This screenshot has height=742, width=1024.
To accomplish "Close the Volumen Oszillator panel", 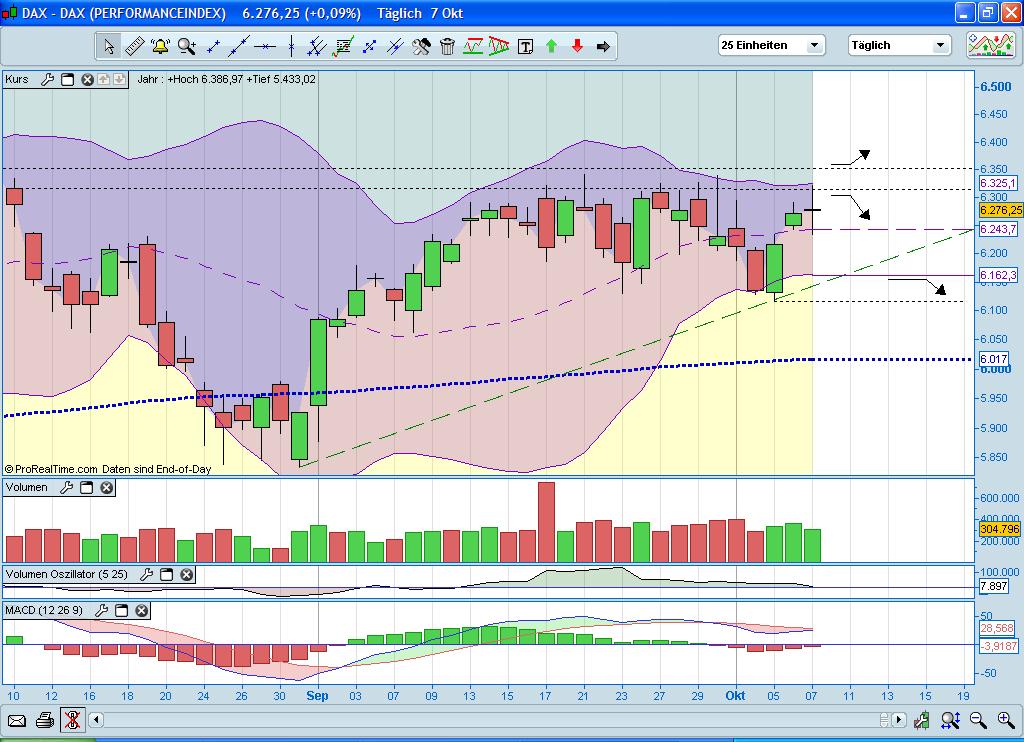I will tap(187, 574).
